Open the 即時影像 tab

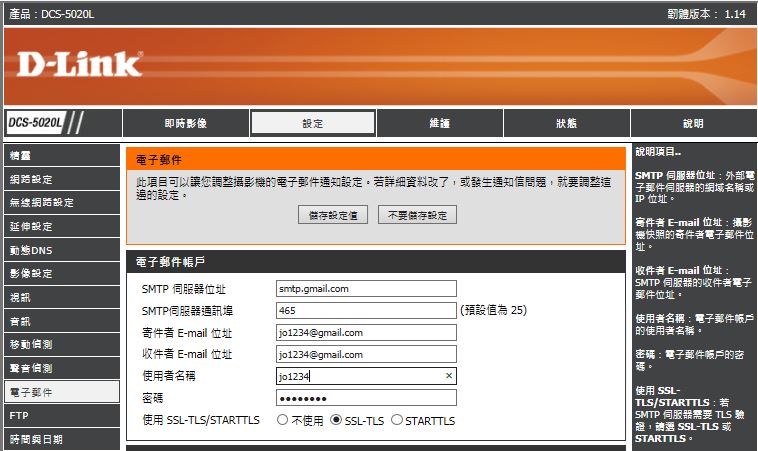(x=185, y=123)
